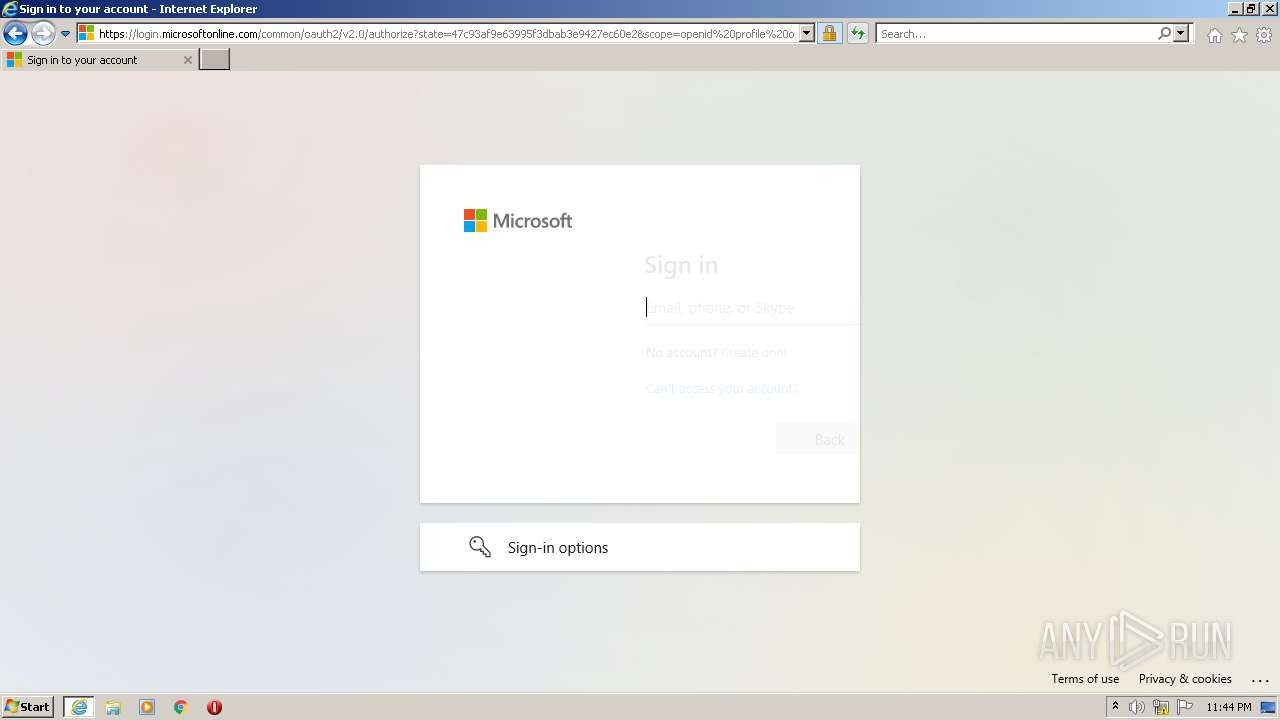The width and height of the screenshot is (1280, 720).
Task: Click the browser Forward arrow button
Action: (43, 34)
